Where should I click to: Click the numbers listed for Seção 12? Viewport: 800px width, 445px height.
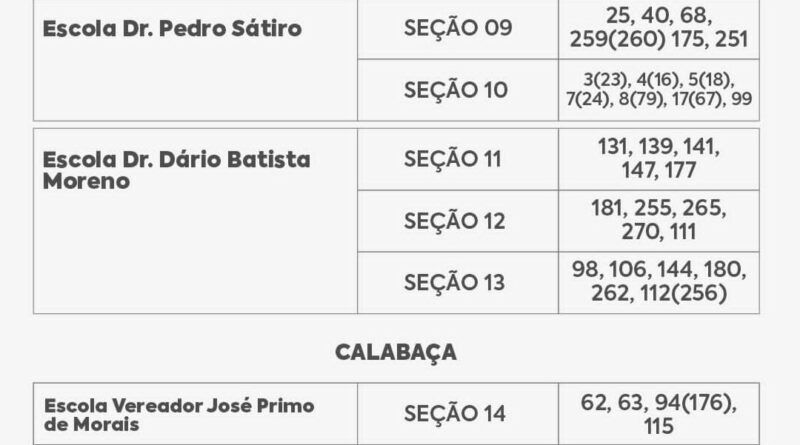(x=659, y=221)
